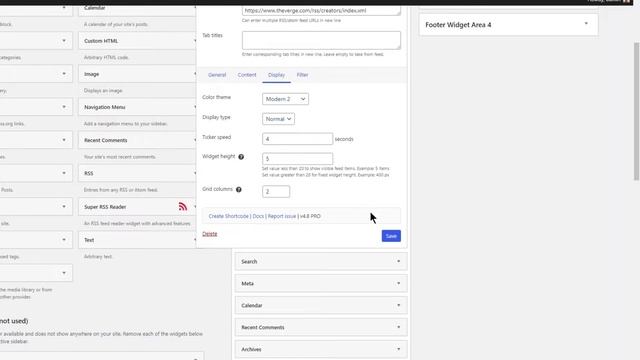640x360 pixels.
Task: Switch to the Content tab
Action: pyautogui.click(x=247, y=75)
